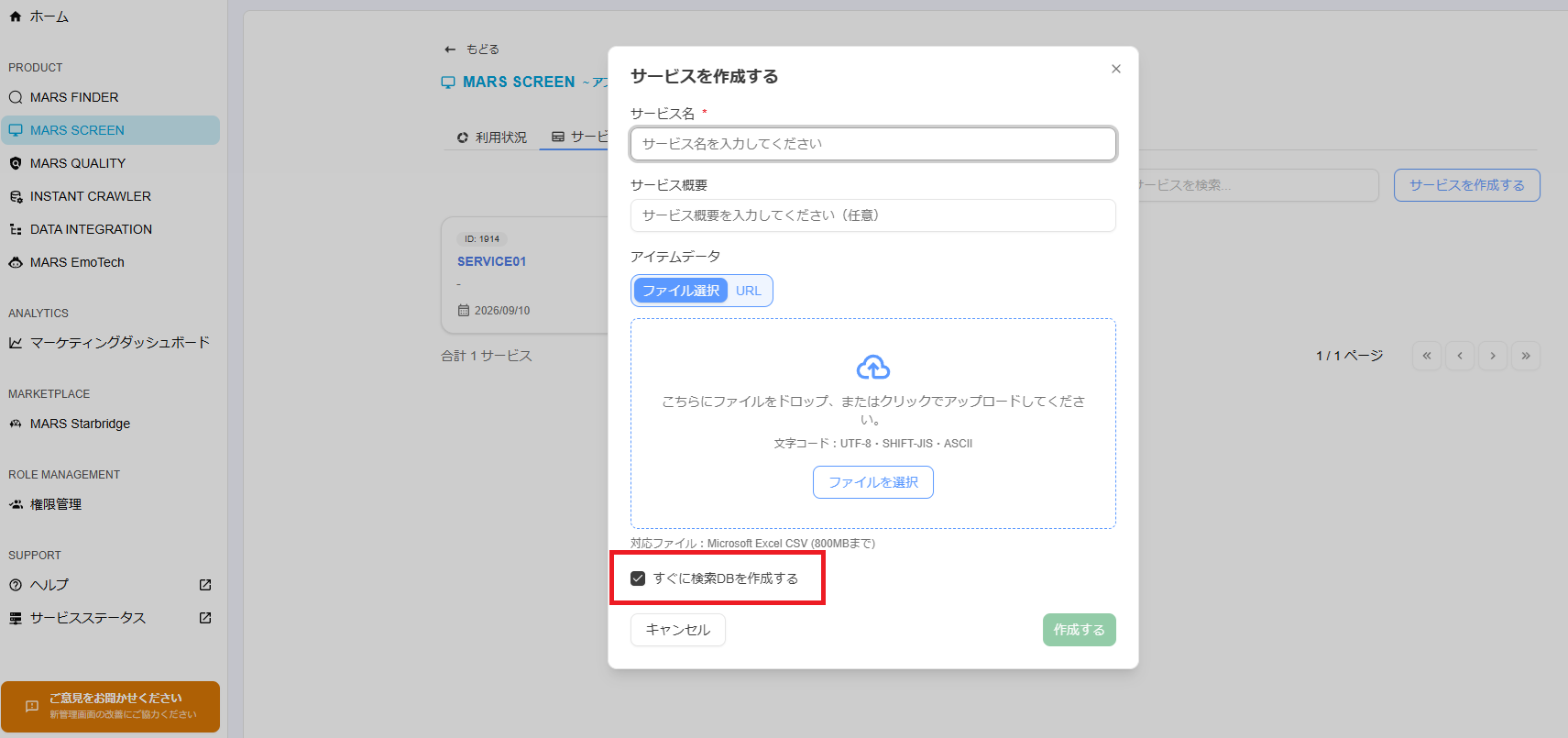The width and height of the screenshot is (1568, 738).
Task: Click the ファイルを選択 button
Action: tap(873, 482)
